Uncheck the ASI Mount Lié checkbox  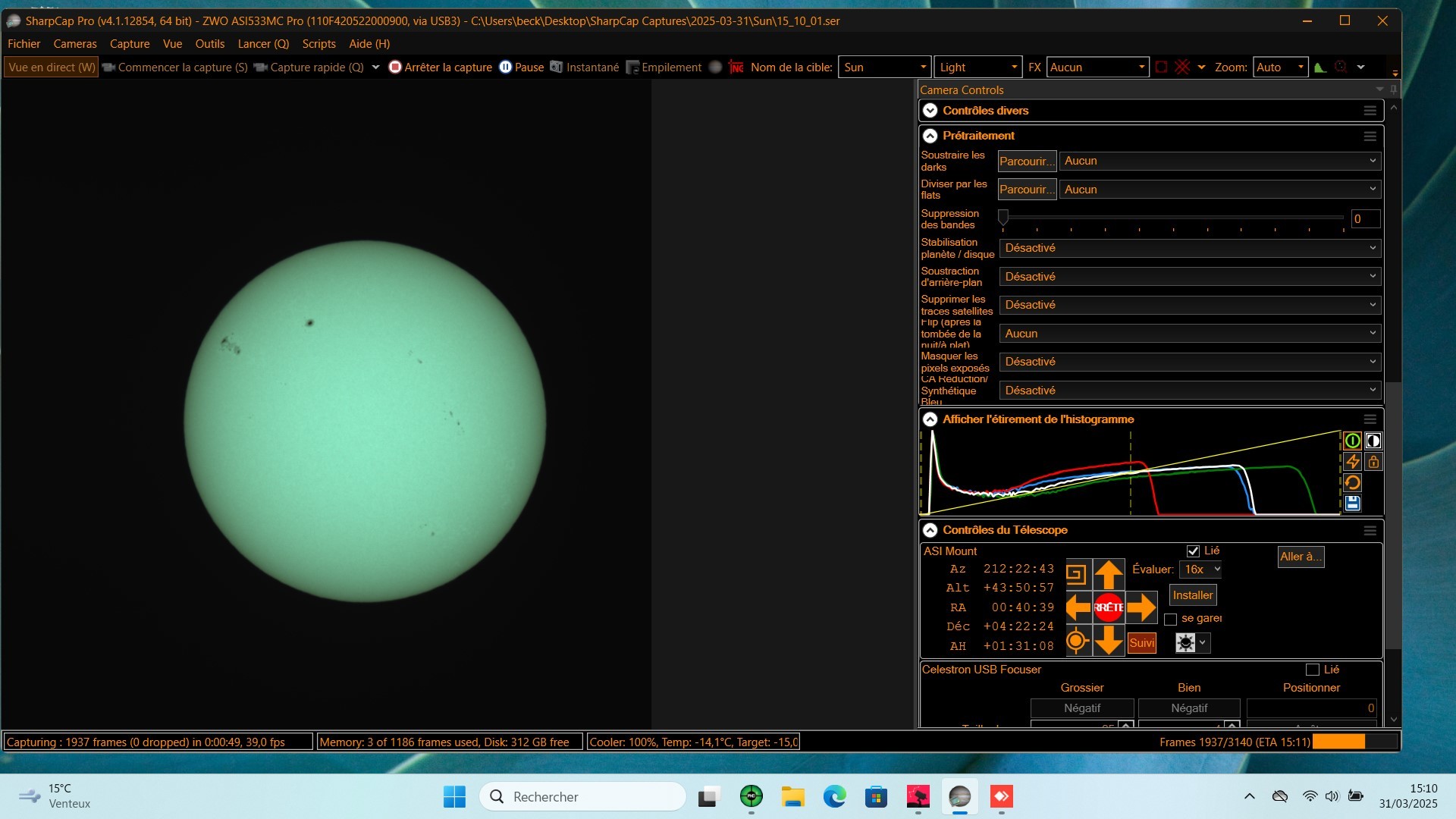click(1193, 551)
